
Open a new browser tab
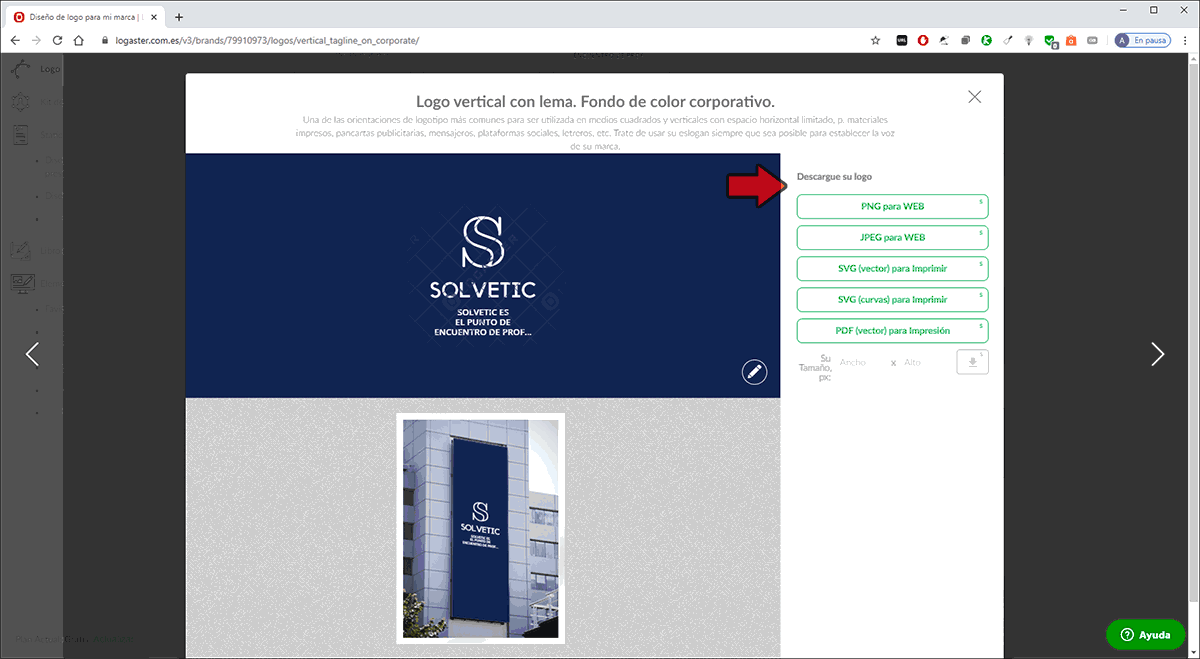(179, 17)
